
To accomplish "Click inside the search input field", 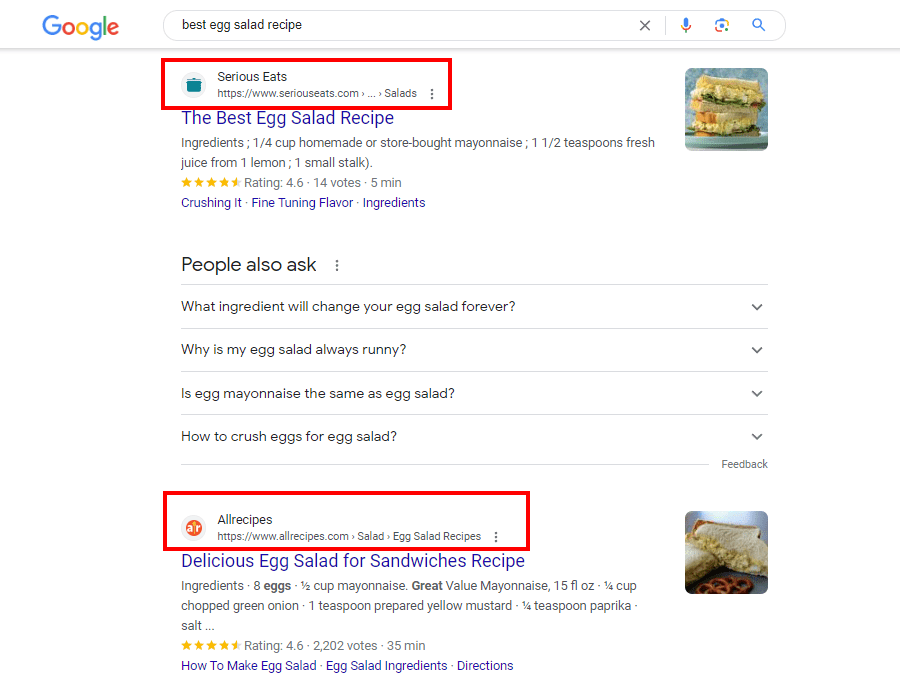I will [400, 25].
